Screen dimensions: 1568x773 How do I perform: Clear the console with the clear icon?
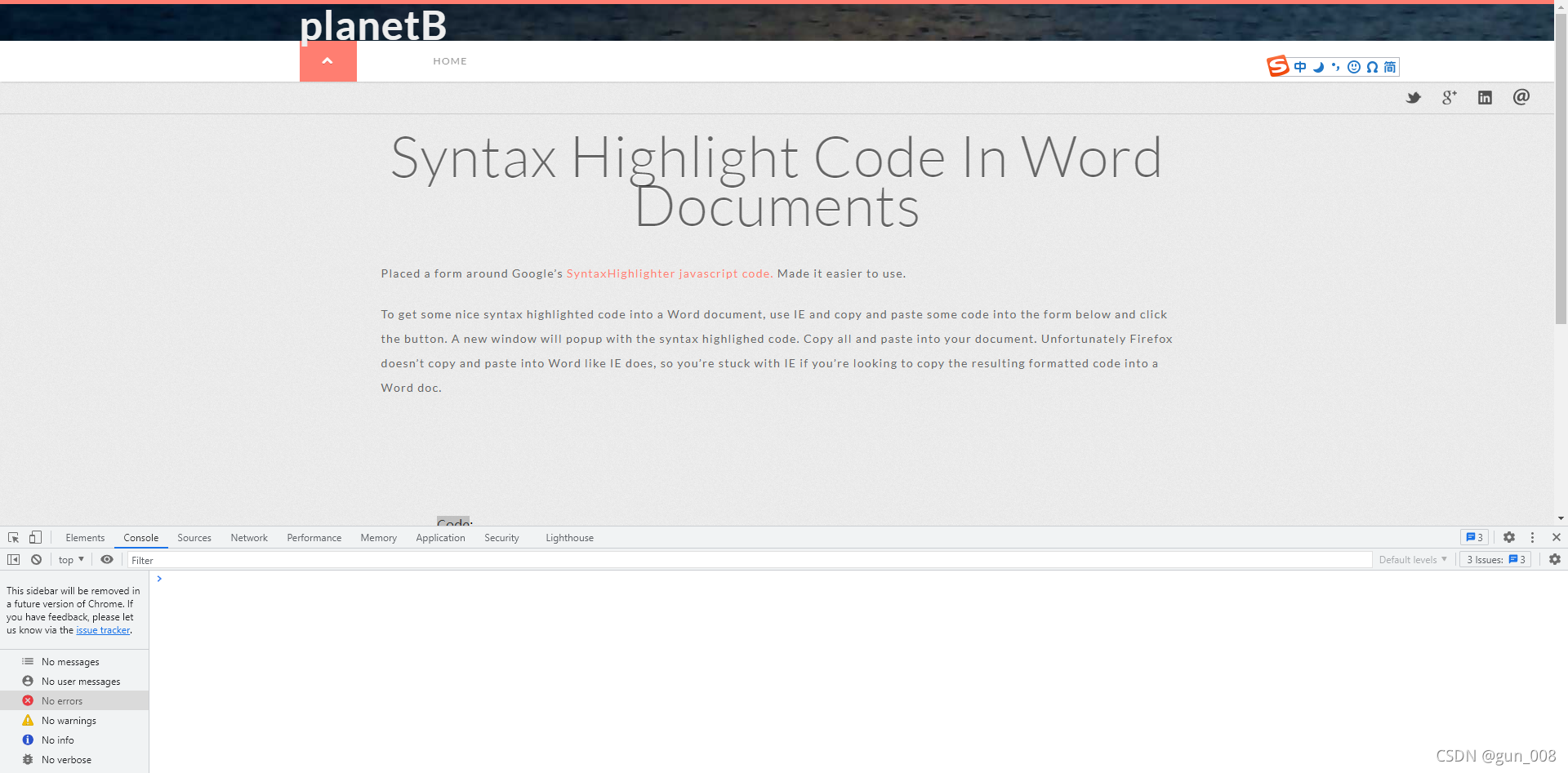[x=36, y=559]
